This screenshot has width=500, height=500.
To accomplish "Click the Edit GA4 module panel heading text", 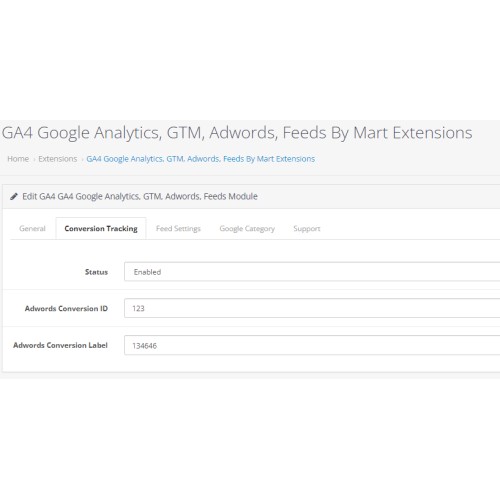I will [140, 196].
